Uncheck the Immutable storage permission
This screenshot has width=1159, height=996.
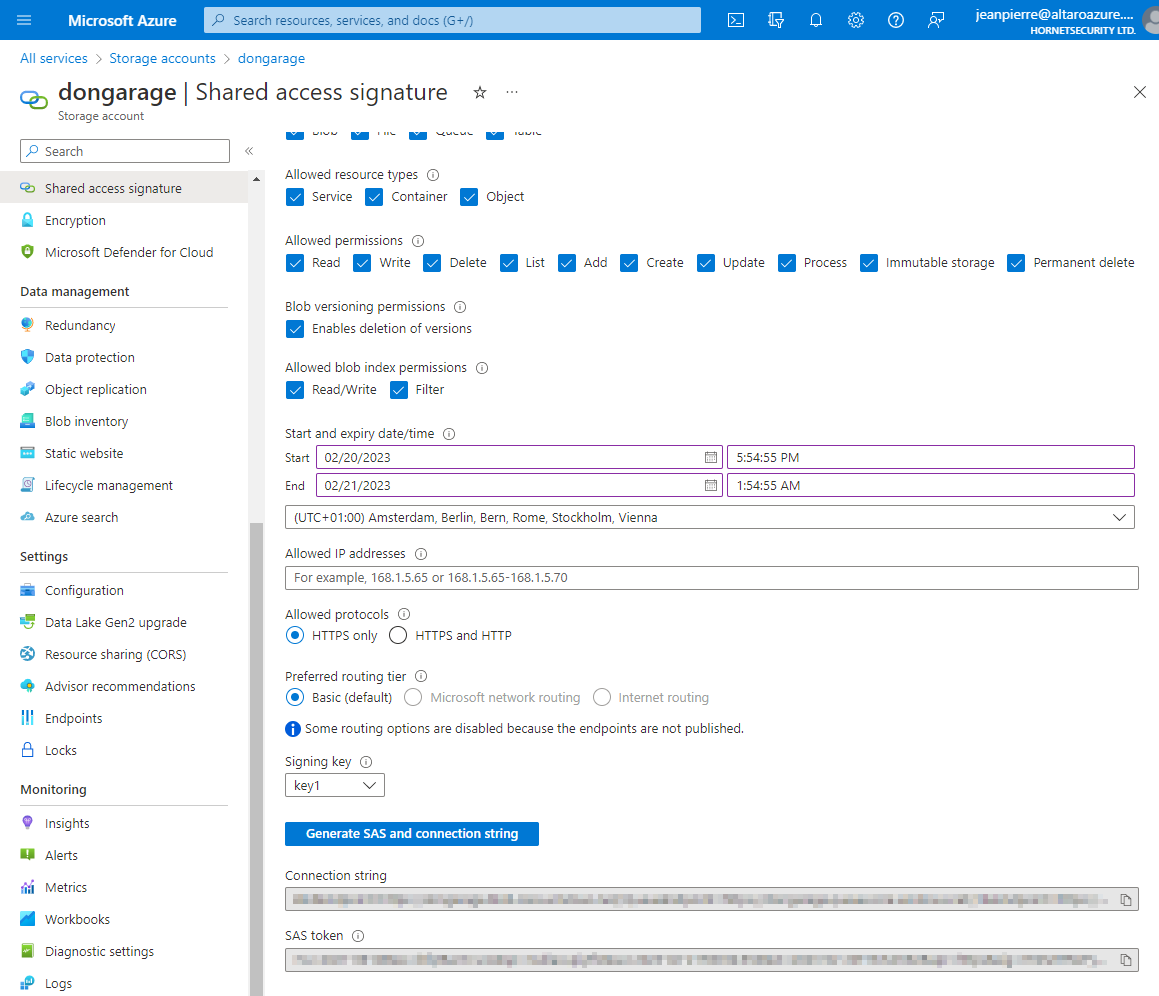click(869, 262)
